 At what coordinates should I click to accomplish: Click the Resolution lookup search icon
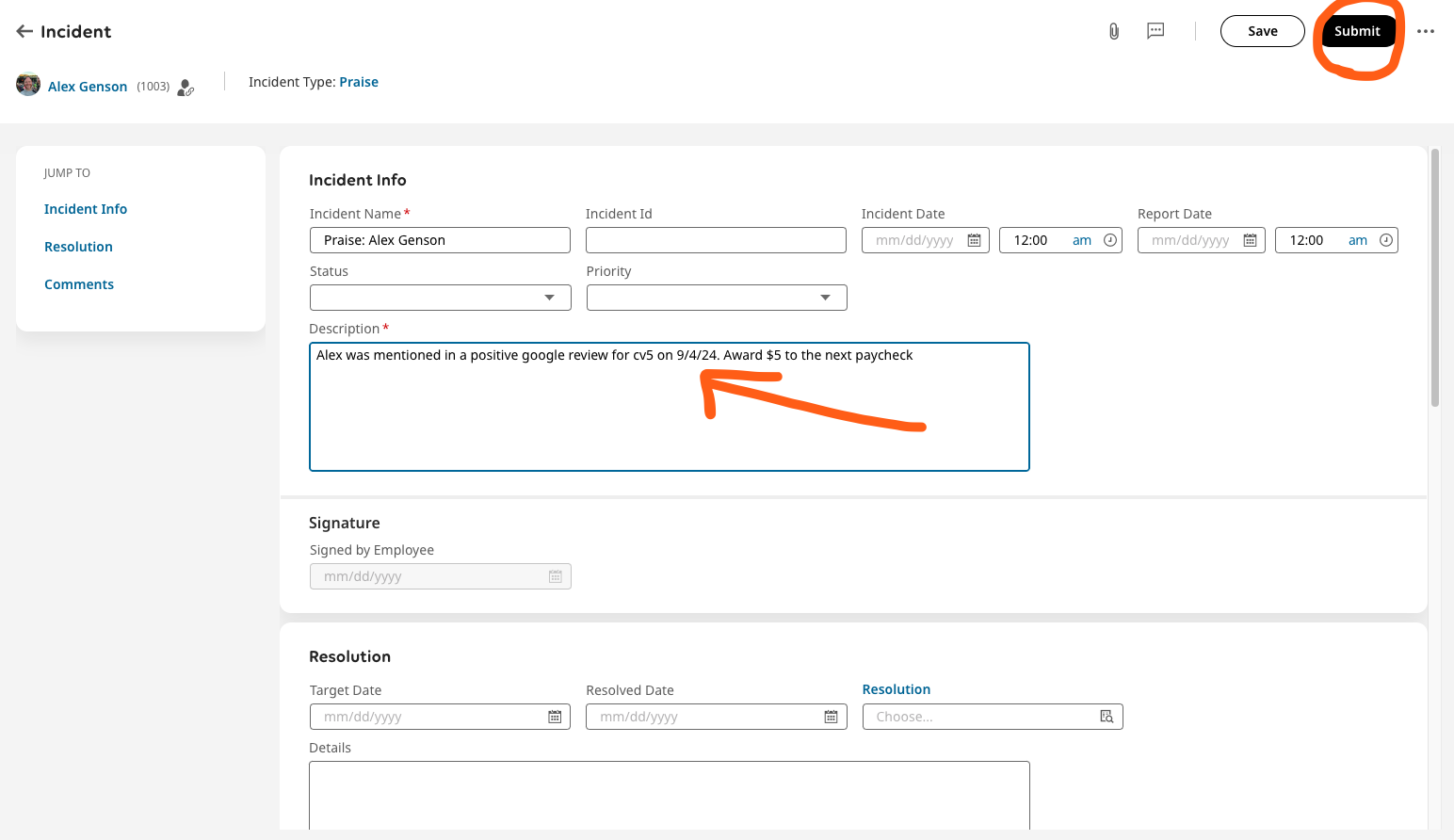click(1107, 717)
